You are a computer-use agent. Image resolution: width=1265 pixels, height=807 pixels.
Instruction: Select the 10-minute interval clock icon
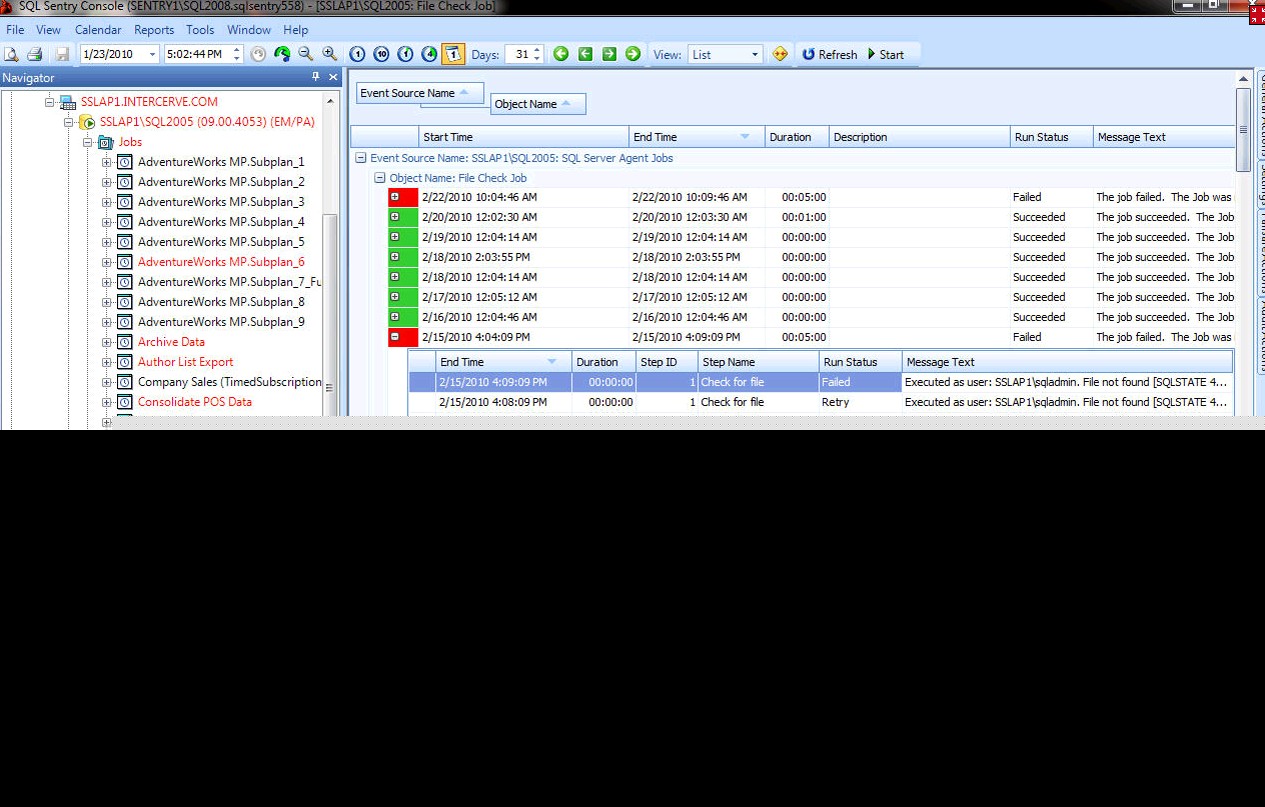381,54
